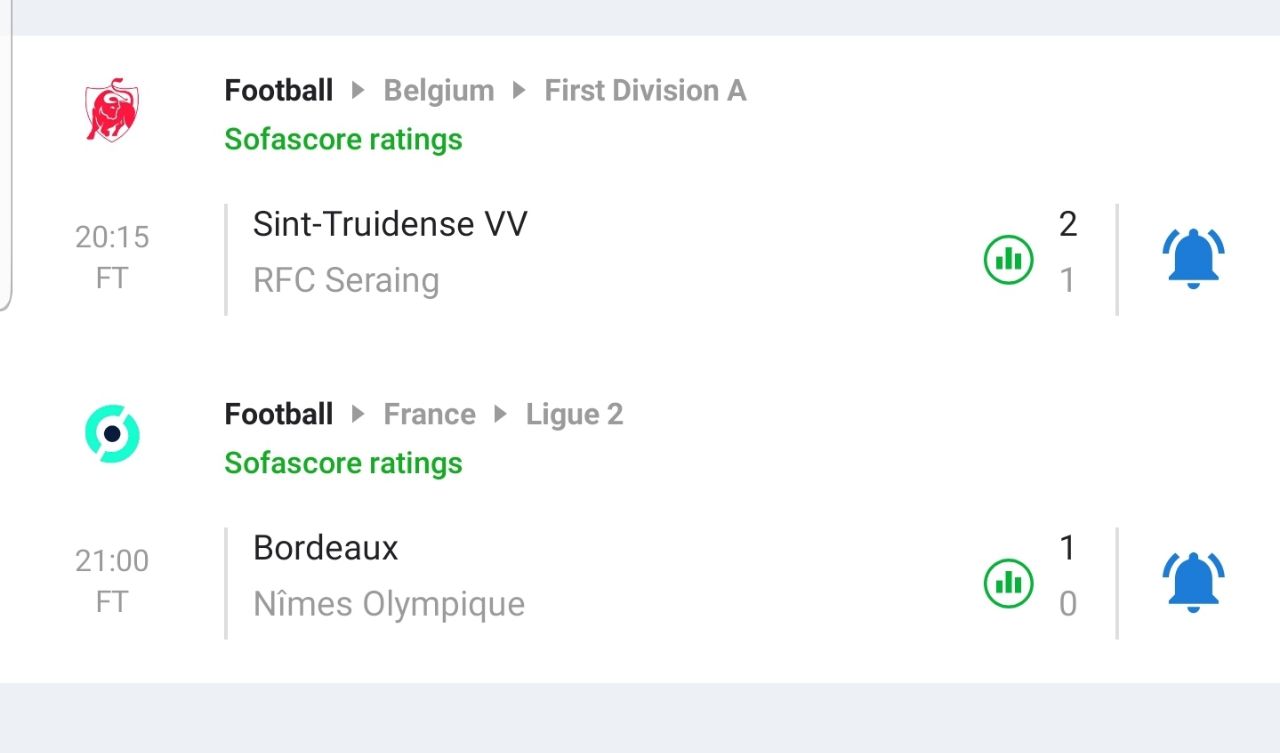View statistics icon for Sint-Truidense match
This screenshot has width=1280, height=753.
(1008, 259)
